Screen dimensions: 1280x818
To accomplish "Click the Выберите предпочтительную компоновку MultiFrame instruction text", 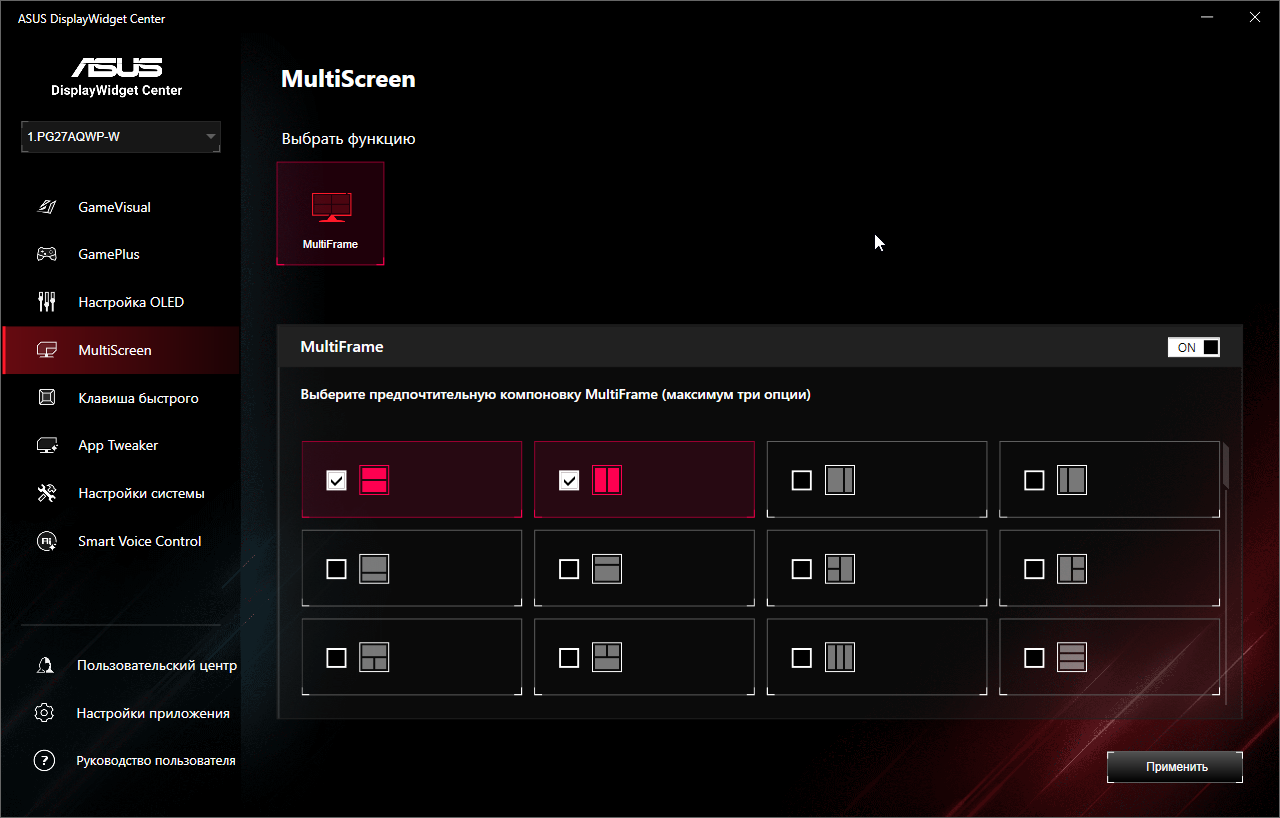I will (556, 395).
